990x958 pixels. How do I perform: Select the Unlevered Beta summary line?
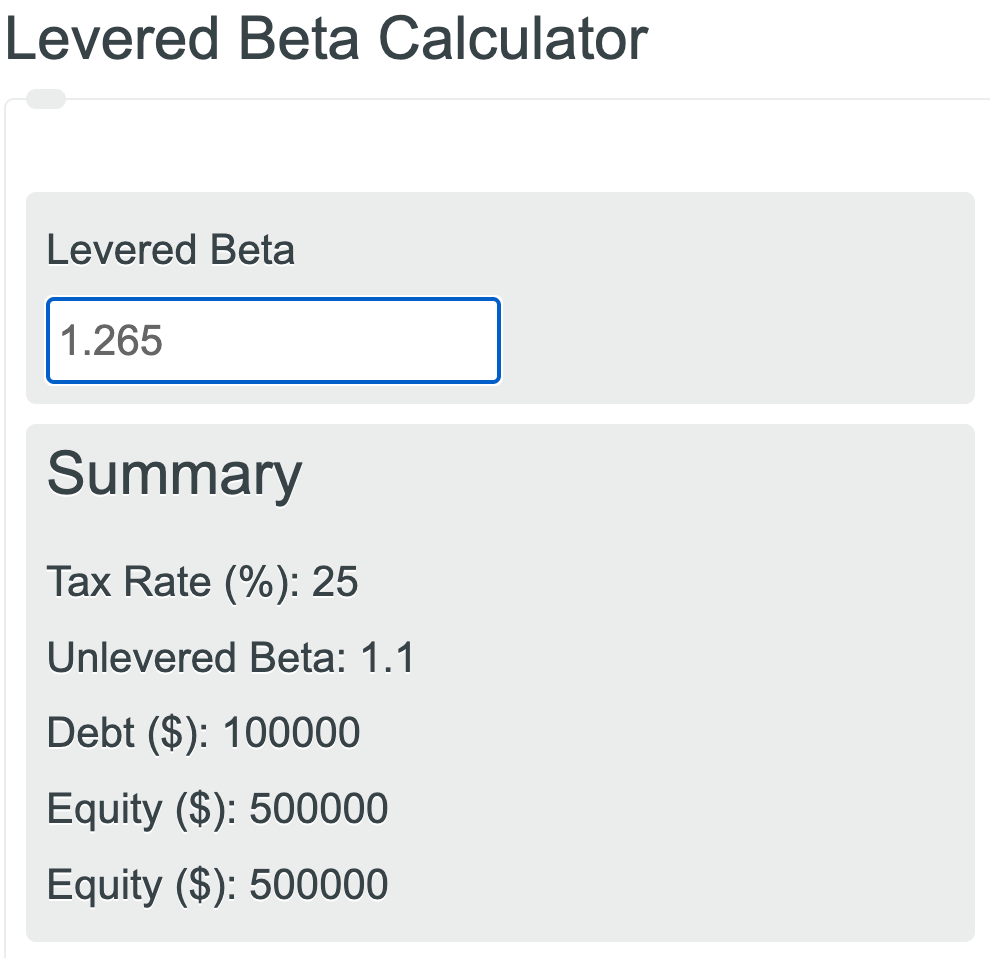click(230, 658)
